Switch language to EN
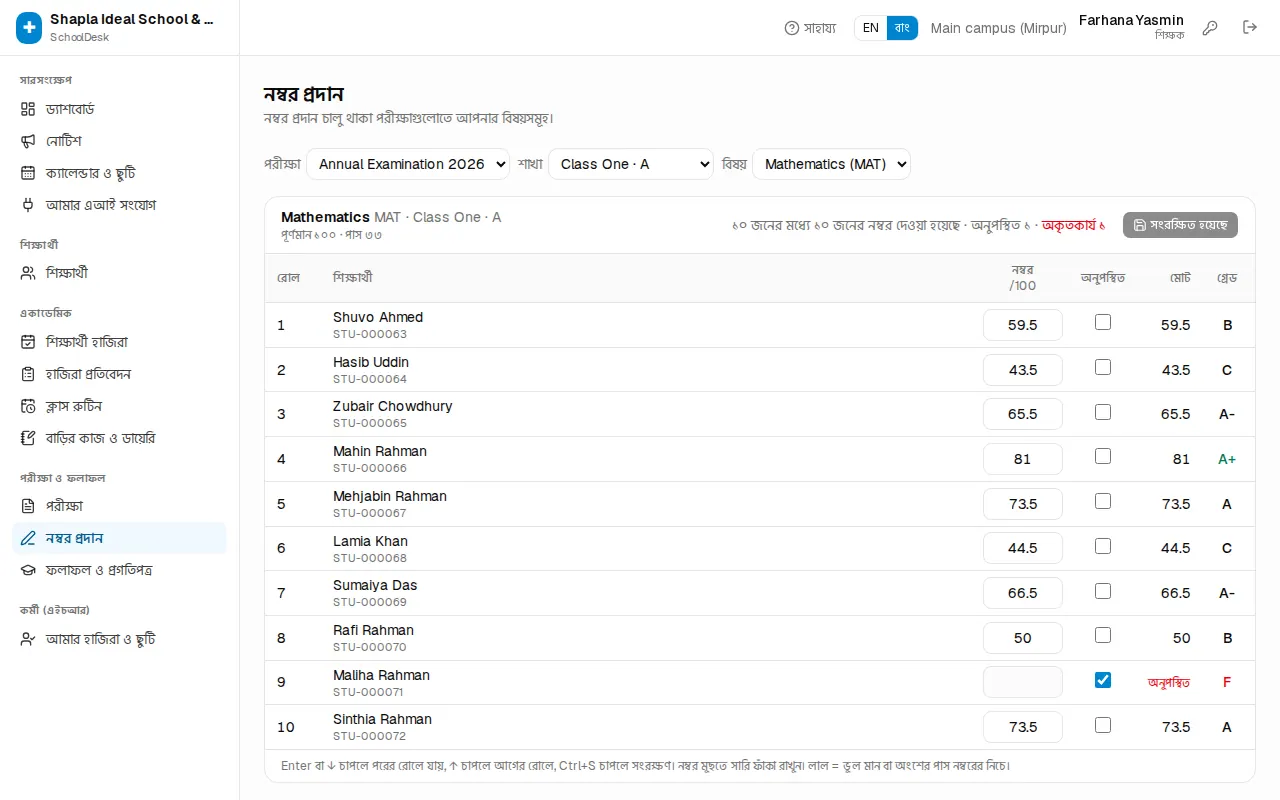1280x800 pixels. point(871,28)
